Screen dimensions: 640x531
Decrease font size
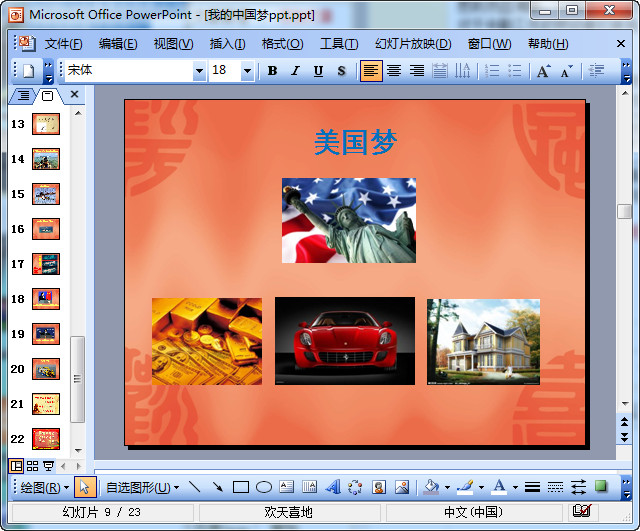pyautogui.click(x=566, y=71)
